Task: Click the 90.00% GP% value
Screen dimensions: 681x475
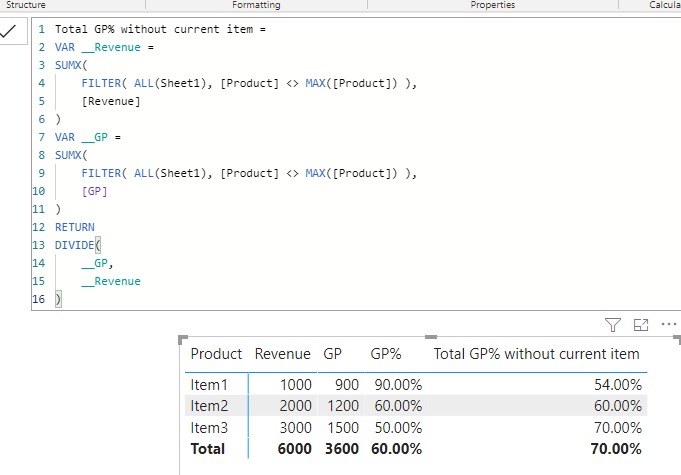Action: click(x=398, y=385)
